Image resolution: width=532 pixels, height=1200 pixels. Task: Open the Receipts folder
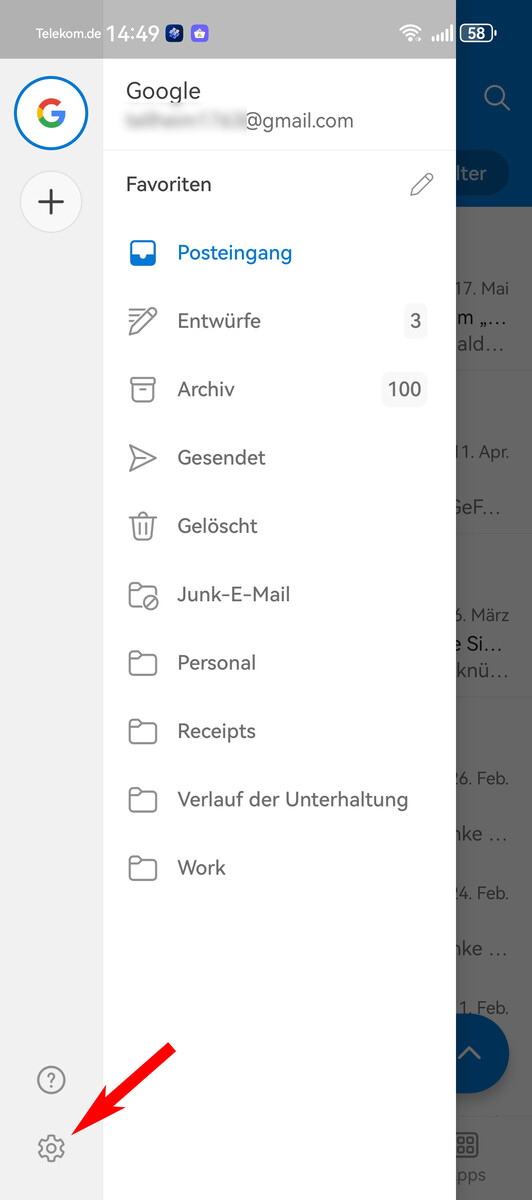[x=279, y=731]
